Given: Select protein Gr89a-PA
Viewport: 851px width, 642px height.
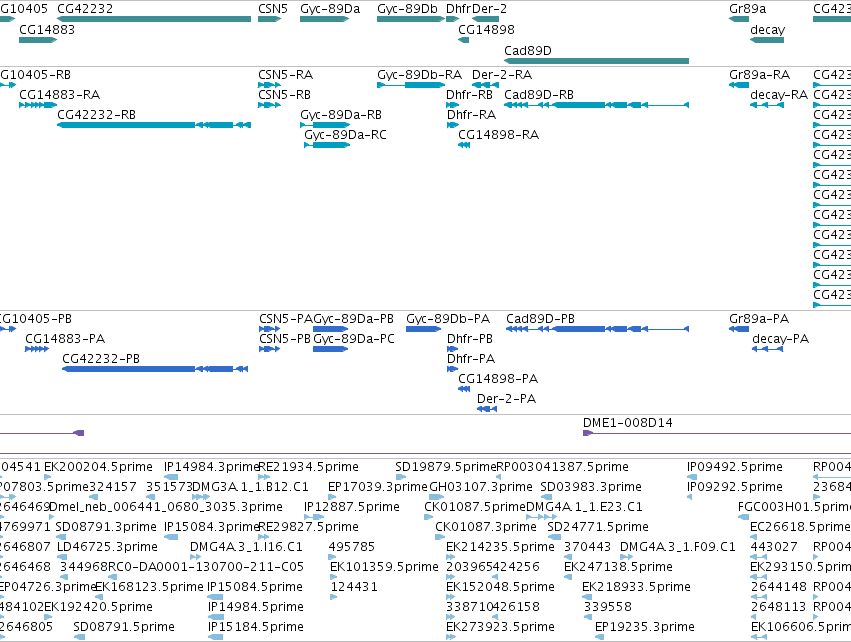Looking at the screenshot, I should (x=759, y=319).
